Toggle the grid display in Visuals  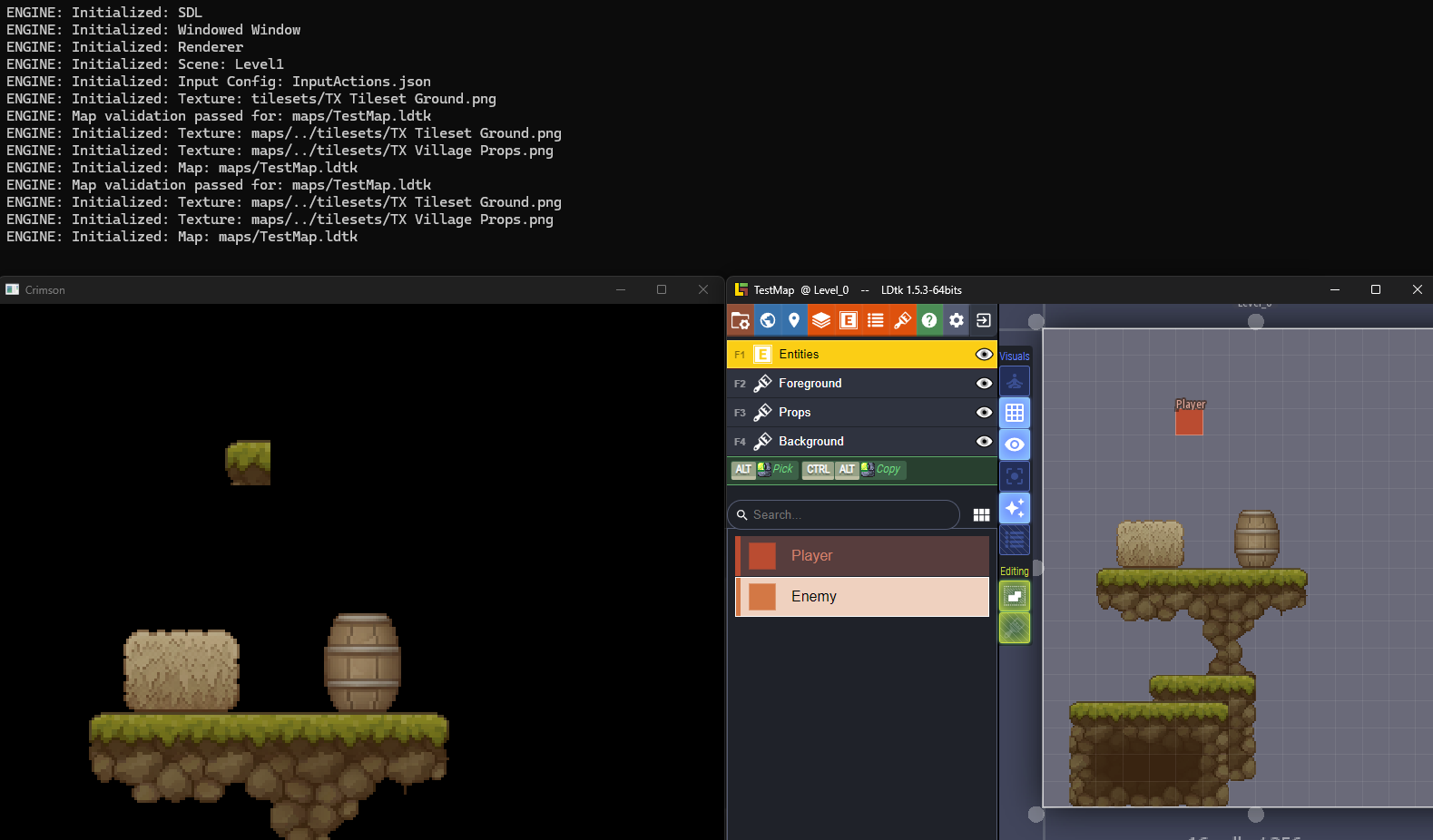point(1015,413)
